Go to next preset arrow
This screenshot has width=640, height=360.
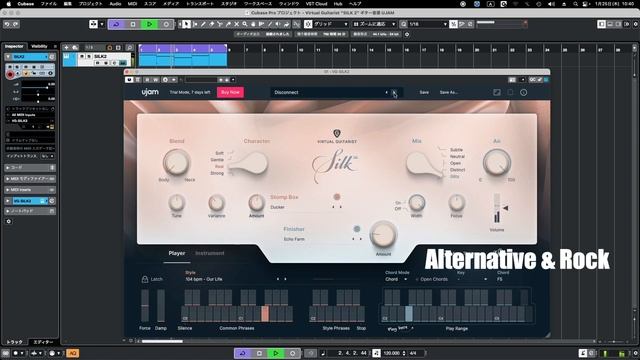[x=394, y=92]
